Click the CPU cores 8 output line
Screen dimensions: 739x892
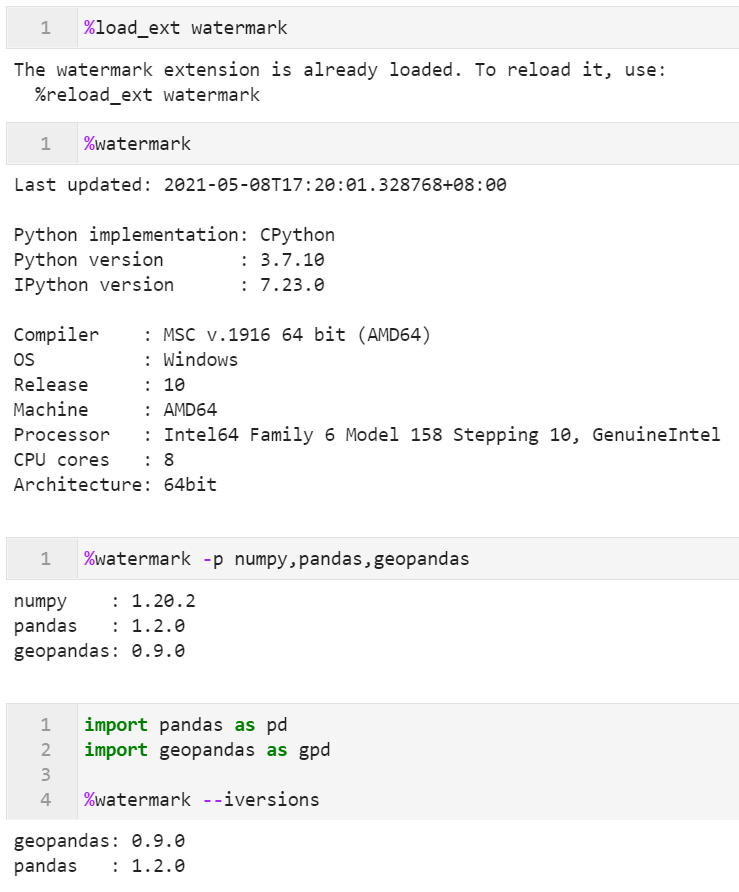click(94, 460)
